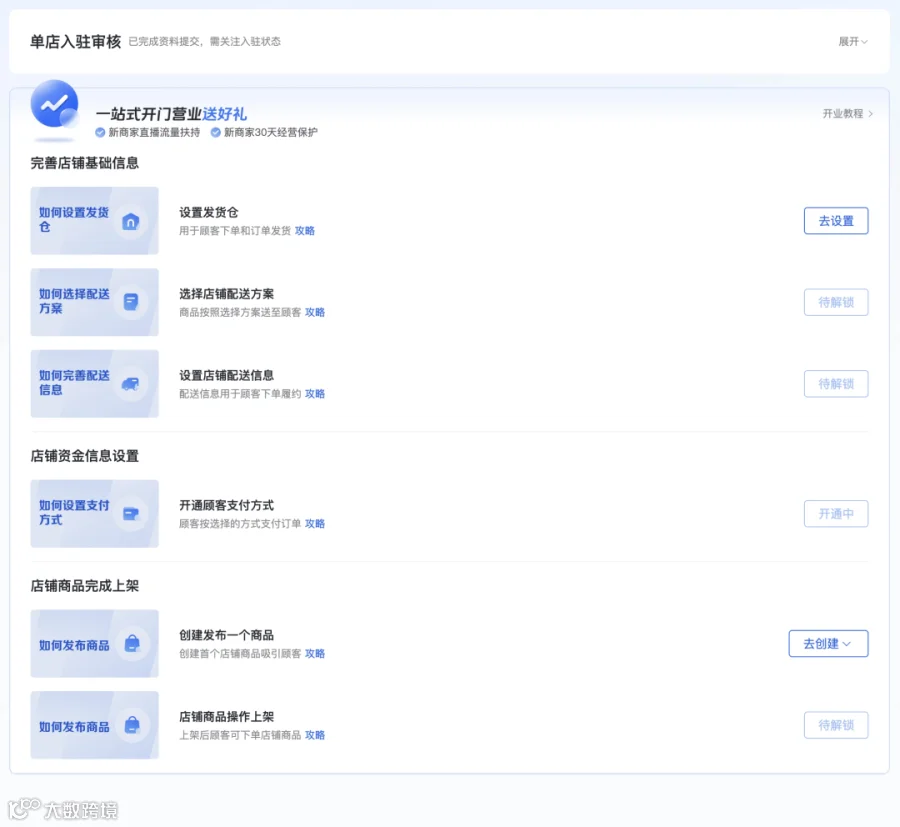Click the checkmark icon beside 新商家30天经营保护

pos(216,133)
